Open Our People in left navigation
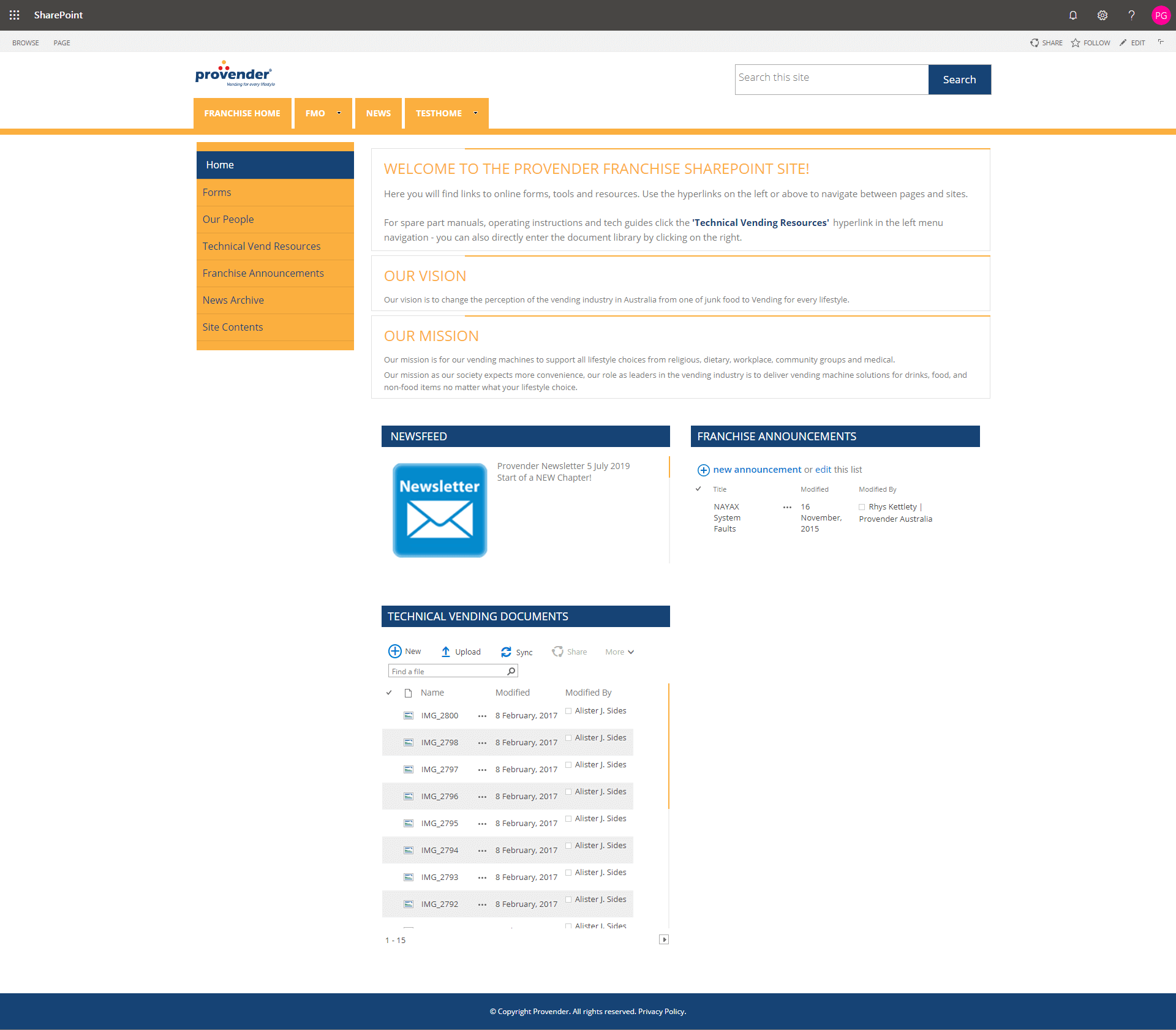 click(x=275, y=219)
